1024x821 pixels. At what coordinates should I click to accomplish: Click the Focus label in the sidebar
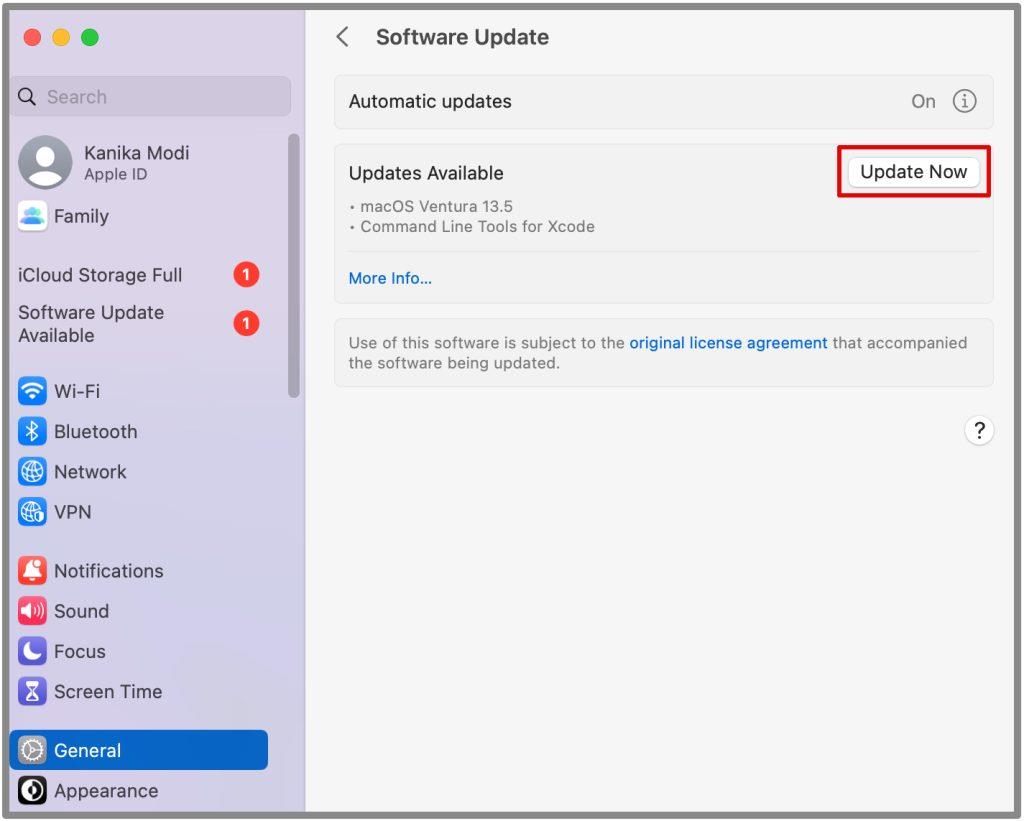tap(80, 651)
